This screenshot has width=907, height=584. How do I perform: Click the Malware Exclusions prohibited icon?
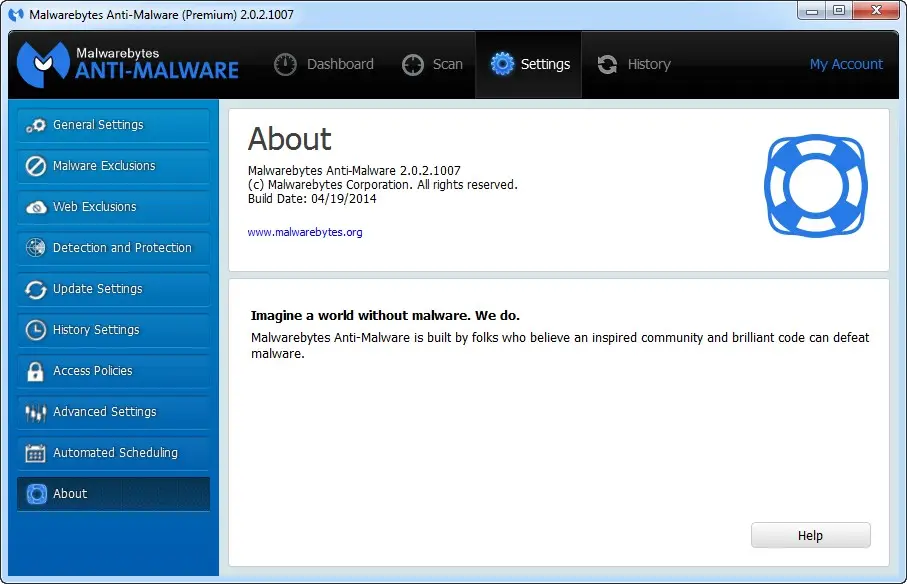36,166
